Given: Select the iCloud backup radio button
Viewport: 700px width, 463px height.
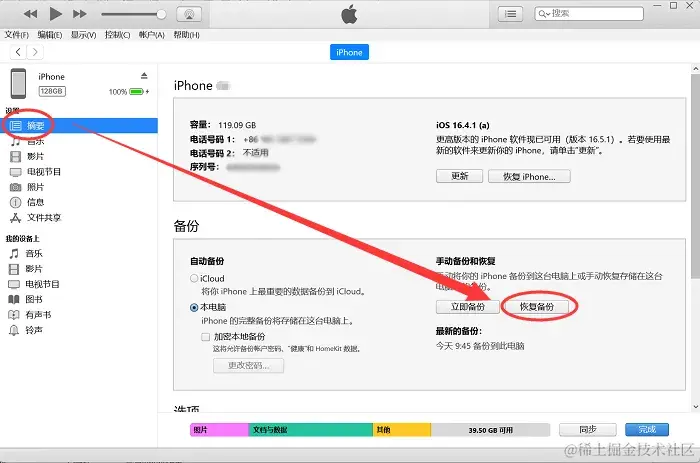Looking at the screenshot, I should point(194,278).
